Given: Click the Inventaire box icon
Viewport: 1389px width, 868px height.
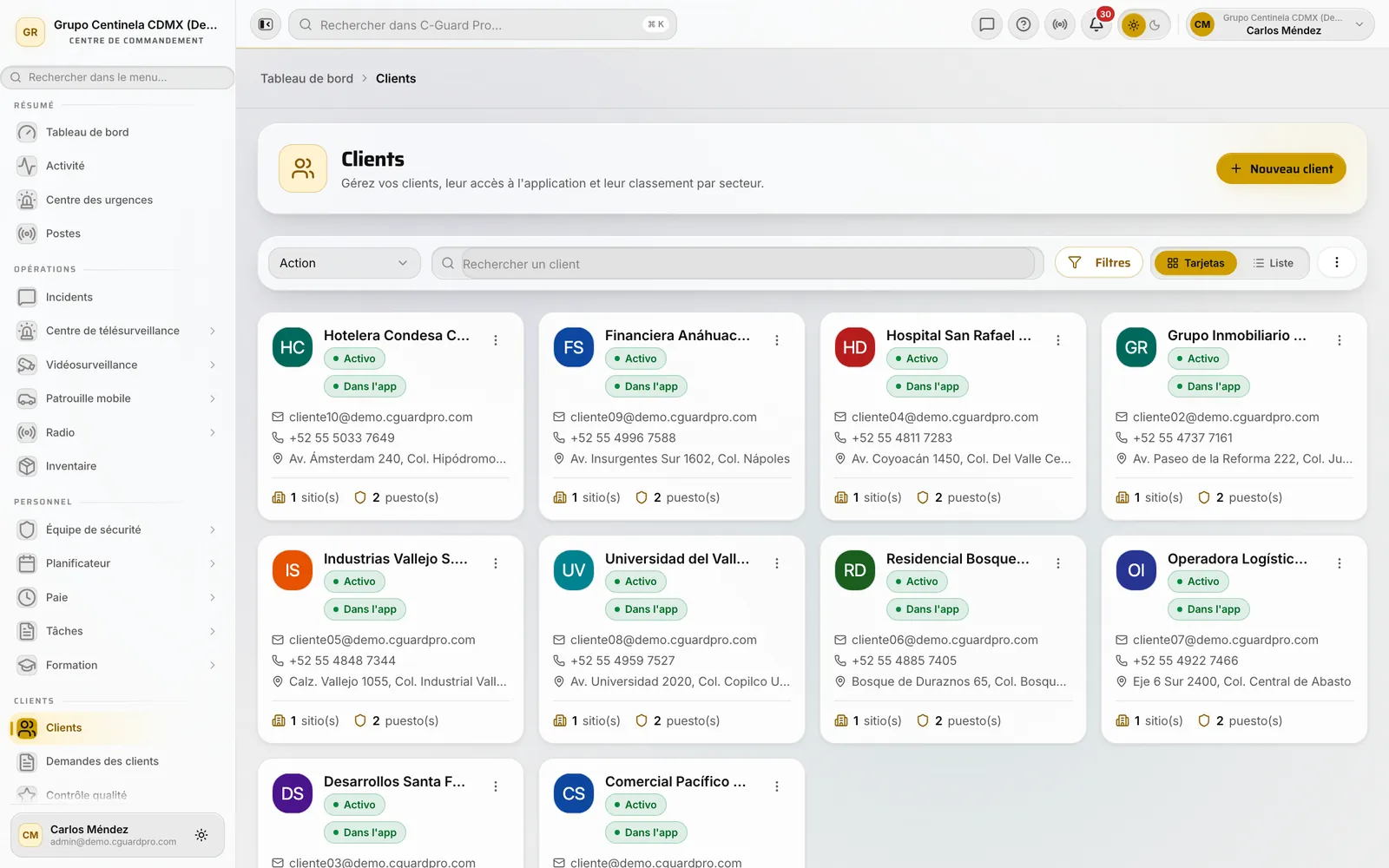Looking at the screenshot, I should pos(27,466).
